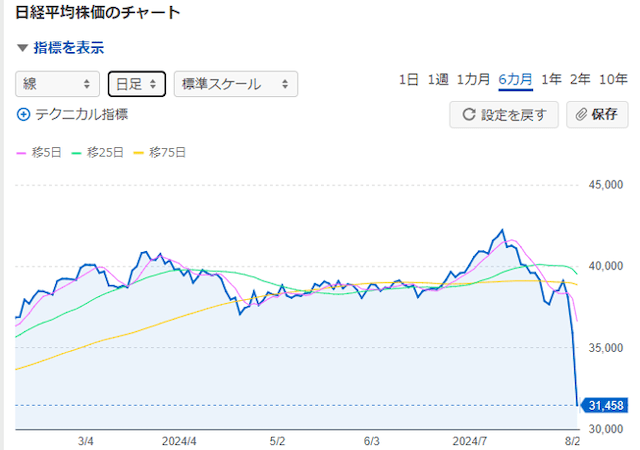Click the 8/2 date axis label
640x450 pixels.
572,441
